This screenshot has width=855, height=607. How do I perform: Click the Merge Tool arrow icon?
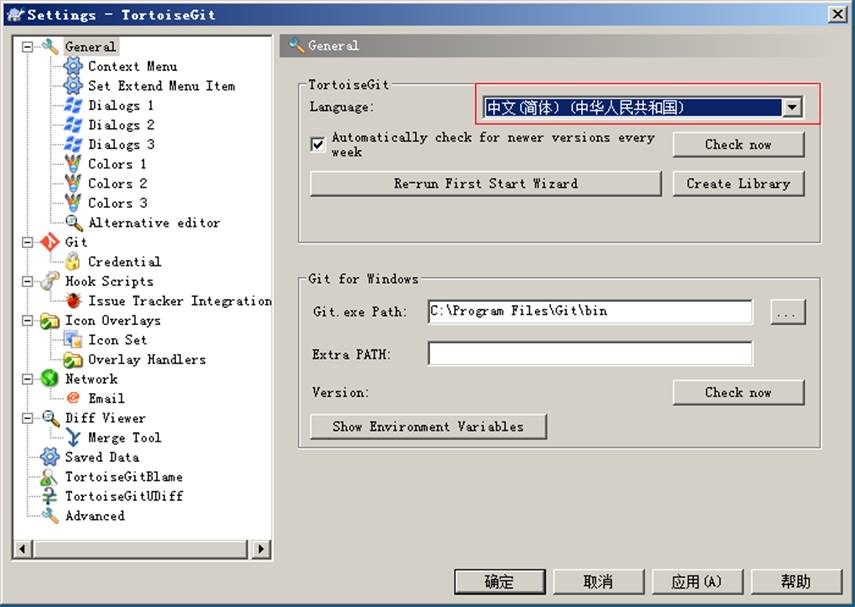(73, 437)
